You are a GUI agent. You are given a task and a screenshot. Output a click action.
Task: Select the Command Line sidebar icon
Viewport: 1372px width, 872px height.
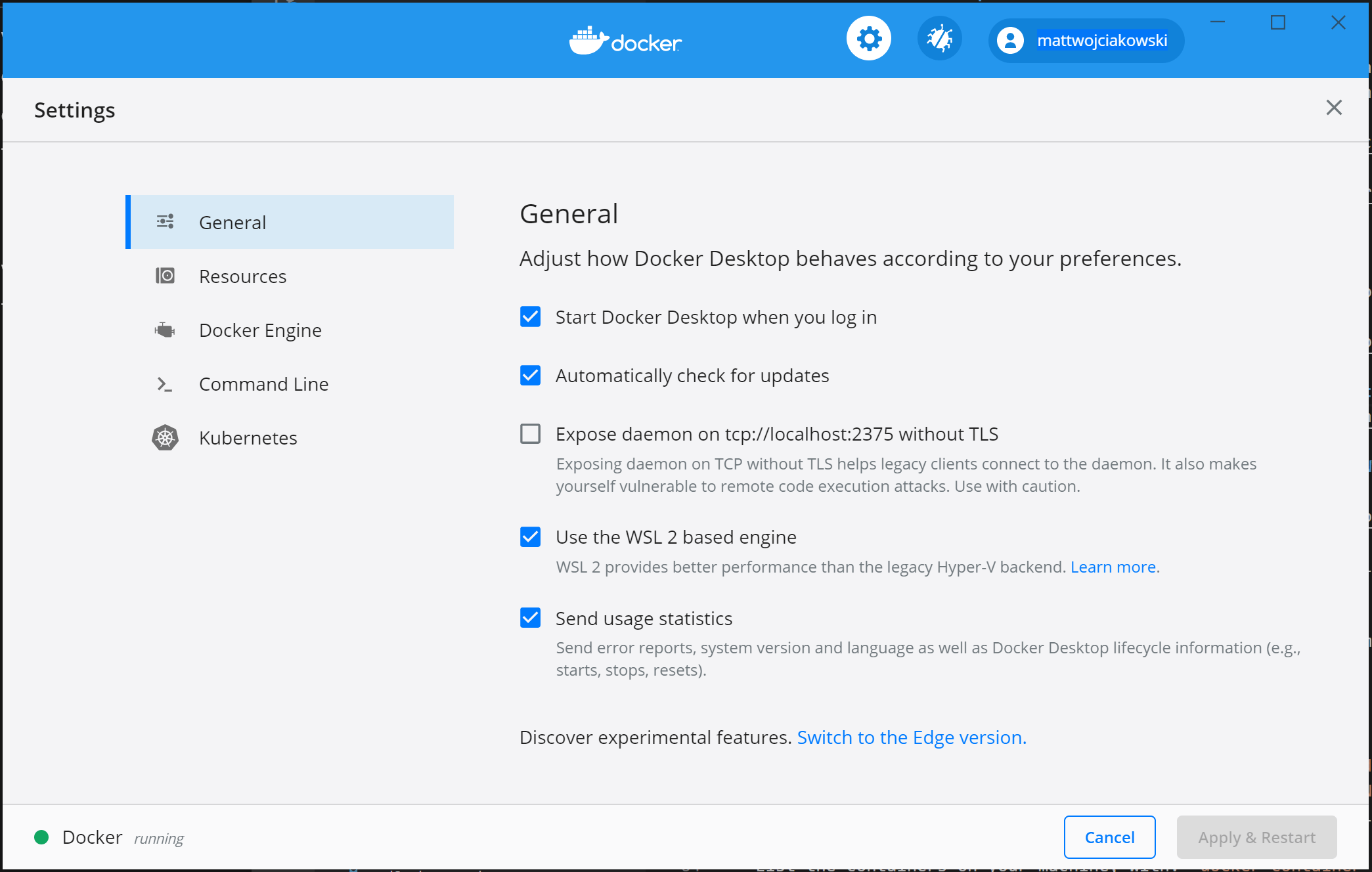[164, 384]
